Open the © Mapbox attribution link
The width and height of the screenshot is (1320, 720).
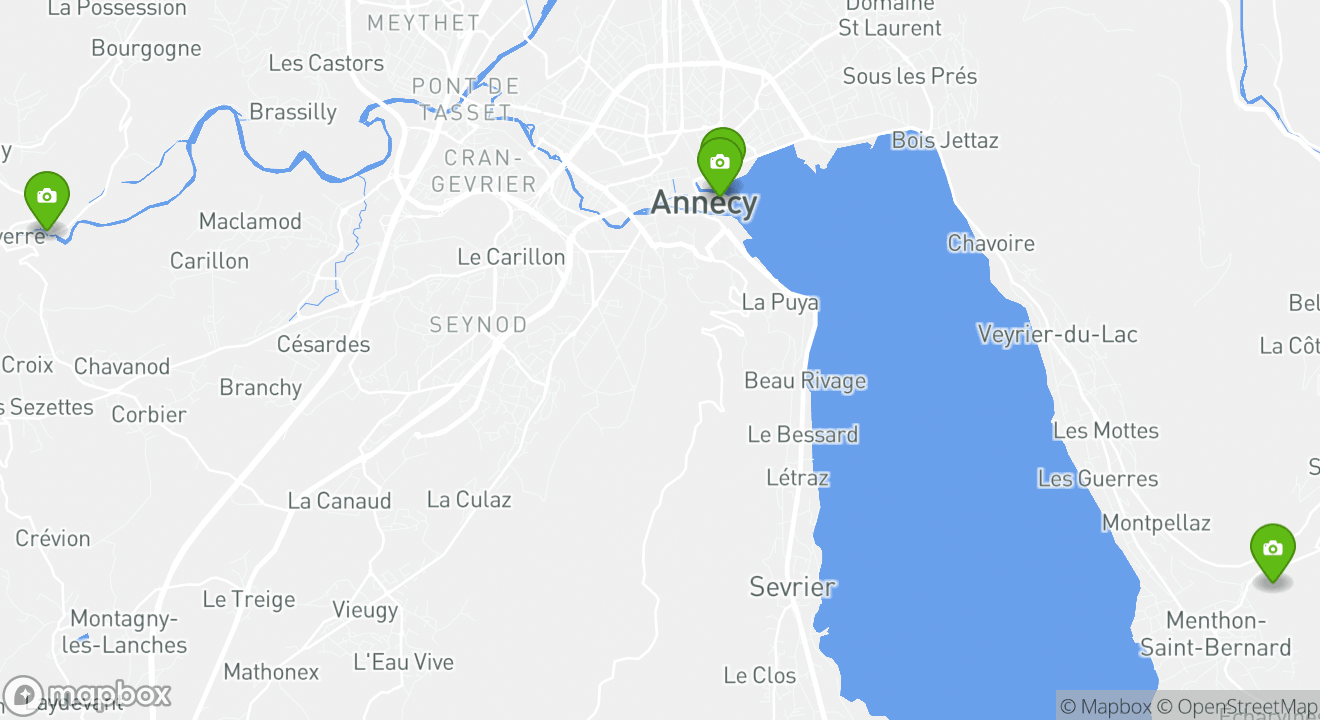tap(1105, 707)
